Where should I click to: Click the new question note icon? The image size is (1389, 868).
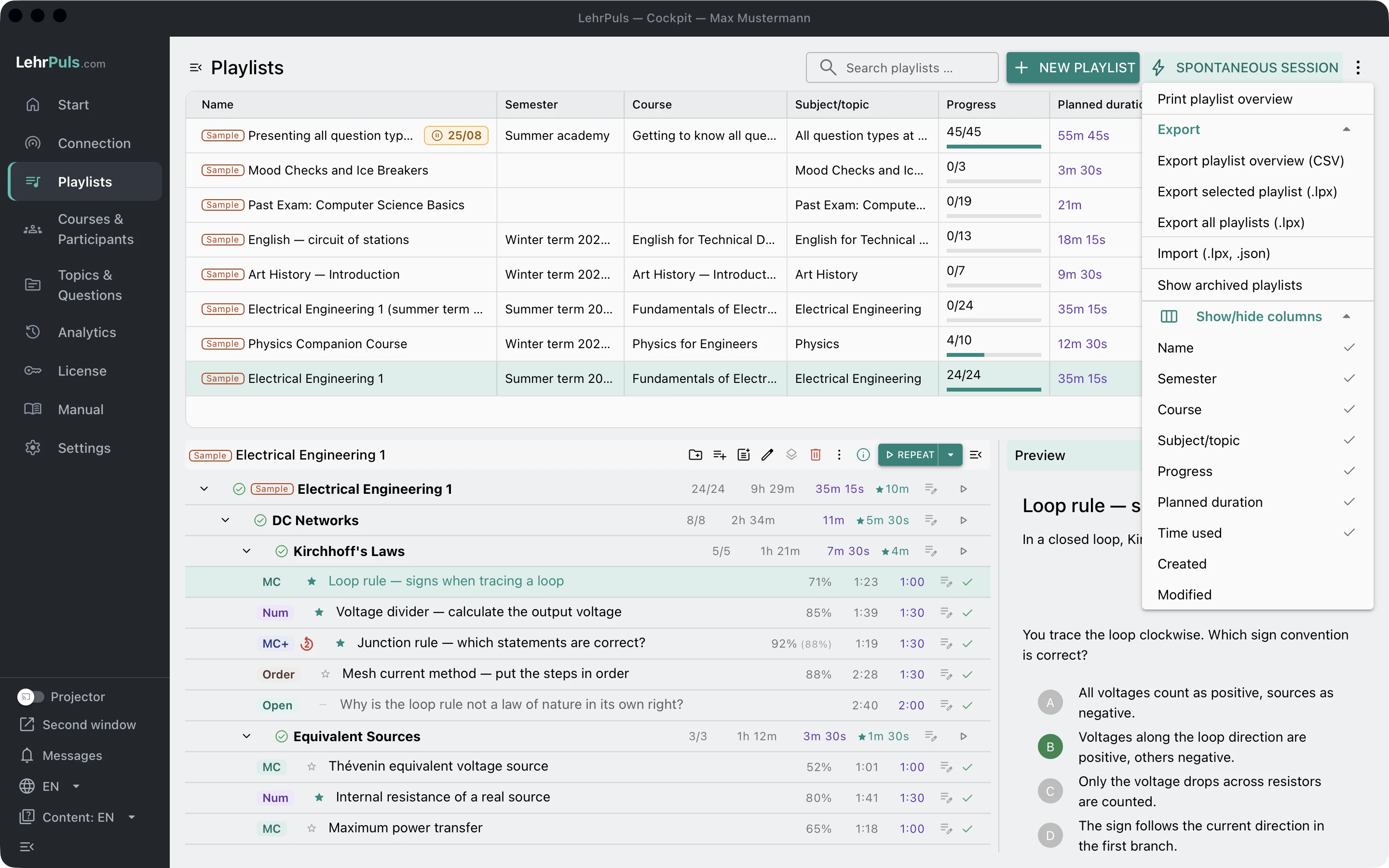743,455
